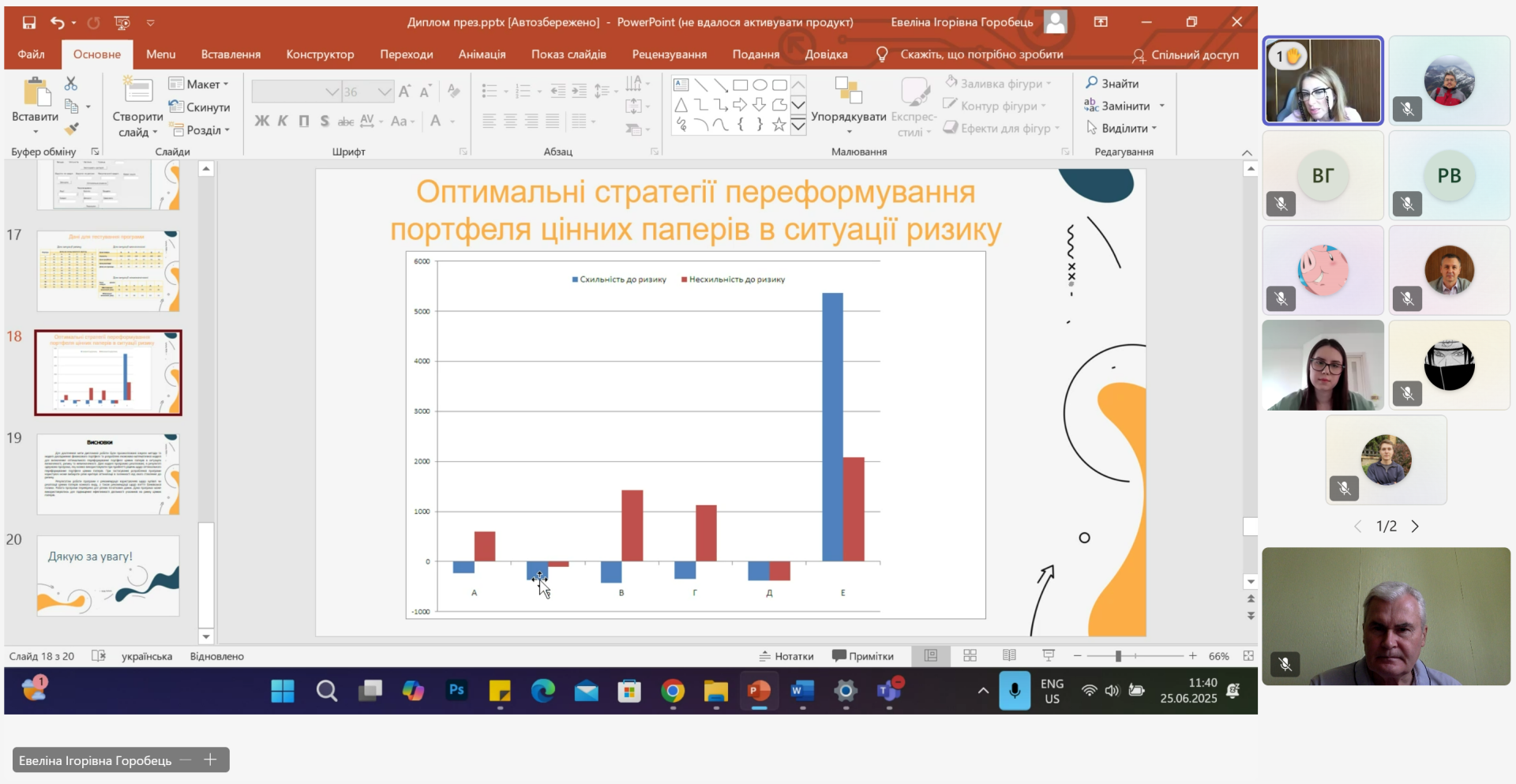Open the Animation (Анімація) tab
1516x784 pixels.
click(x=482, y=54)
